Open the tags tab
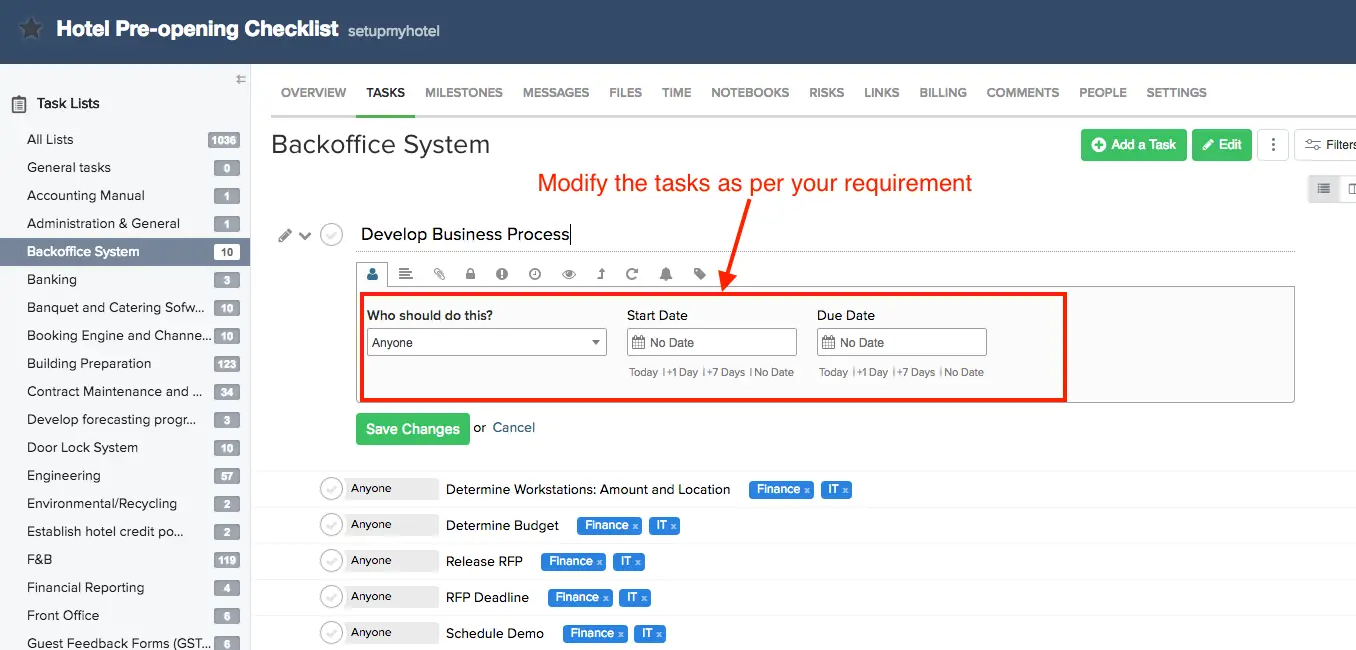Viewport: 1356px width, 650px height. [x=700, y=273]
